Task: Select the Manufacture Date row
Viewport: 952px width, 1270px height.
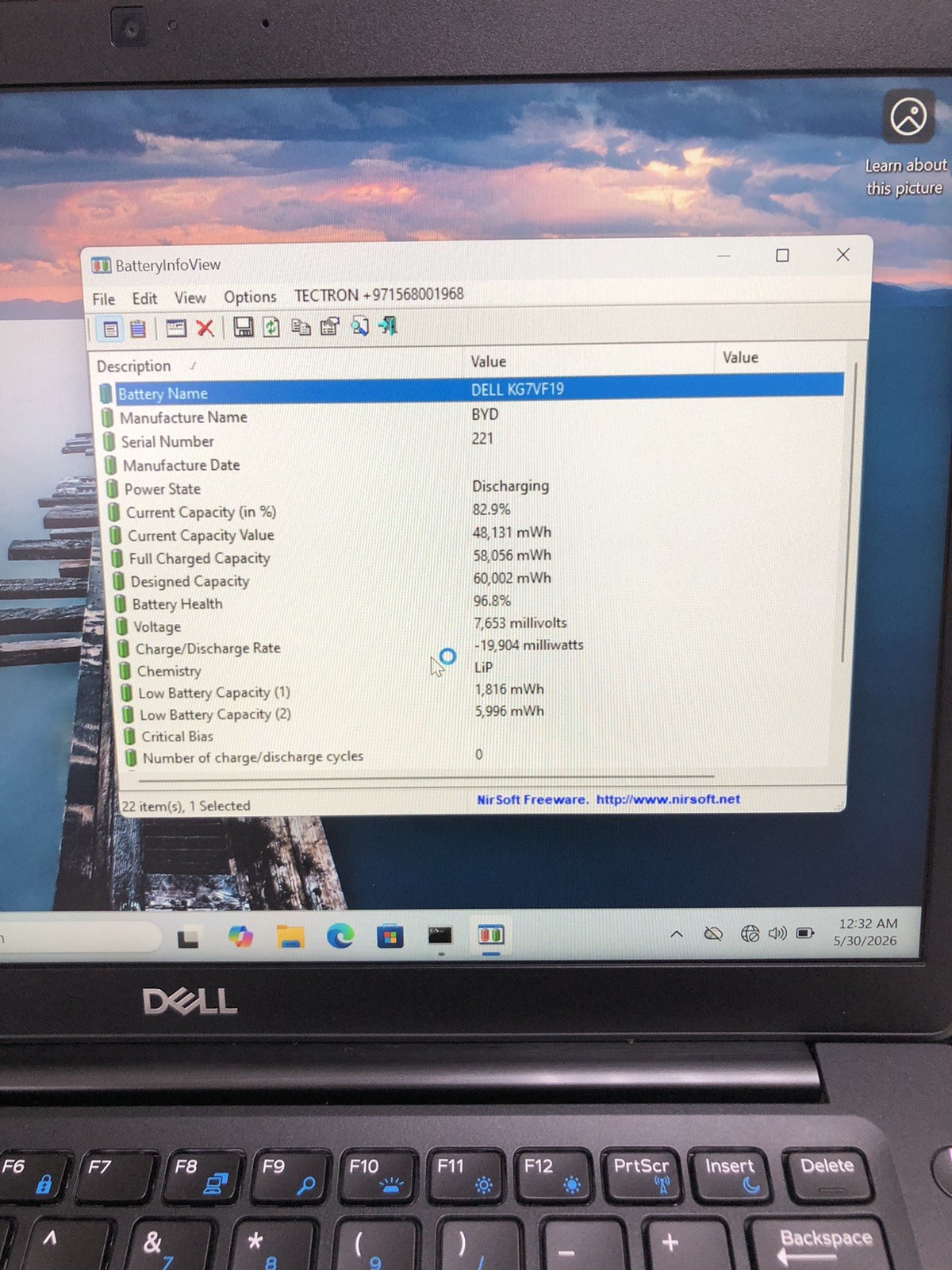Action: pos(471,464)
